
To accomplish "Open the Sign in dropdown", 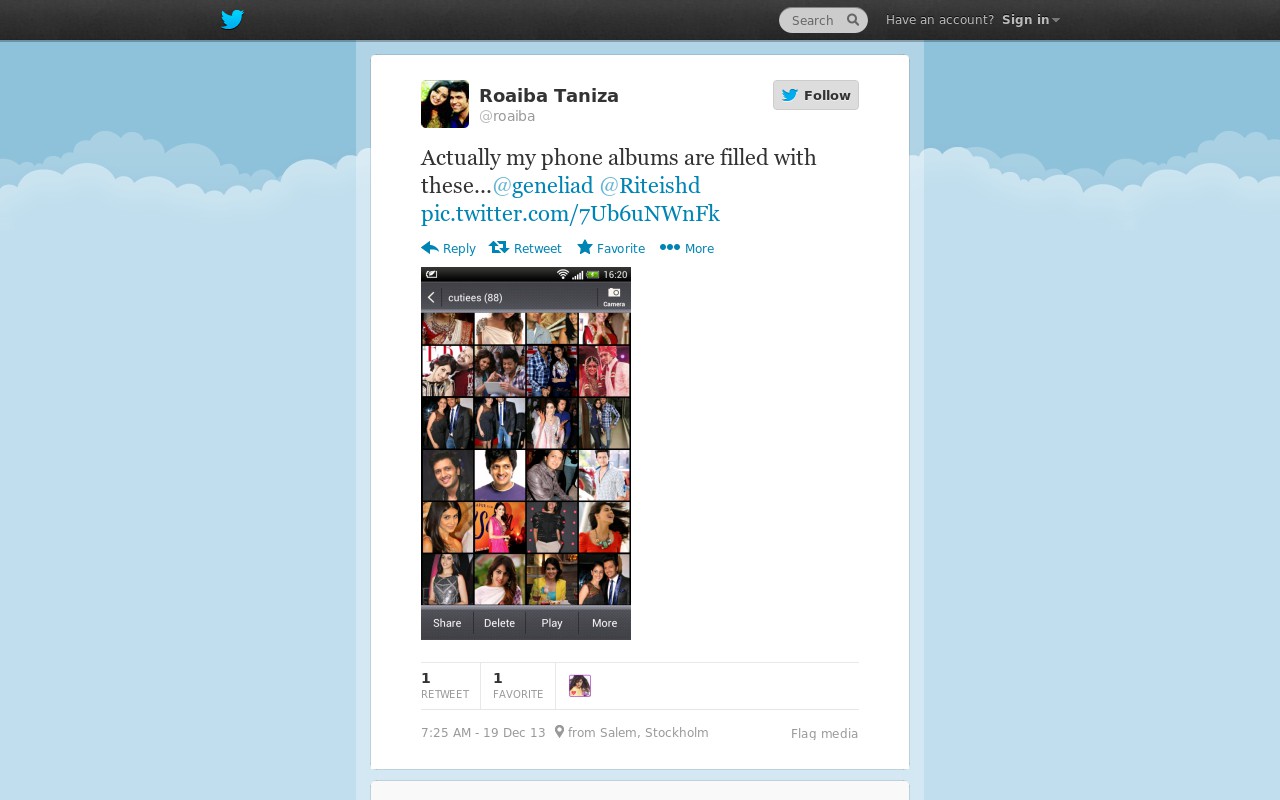I will pos(1030,20).
